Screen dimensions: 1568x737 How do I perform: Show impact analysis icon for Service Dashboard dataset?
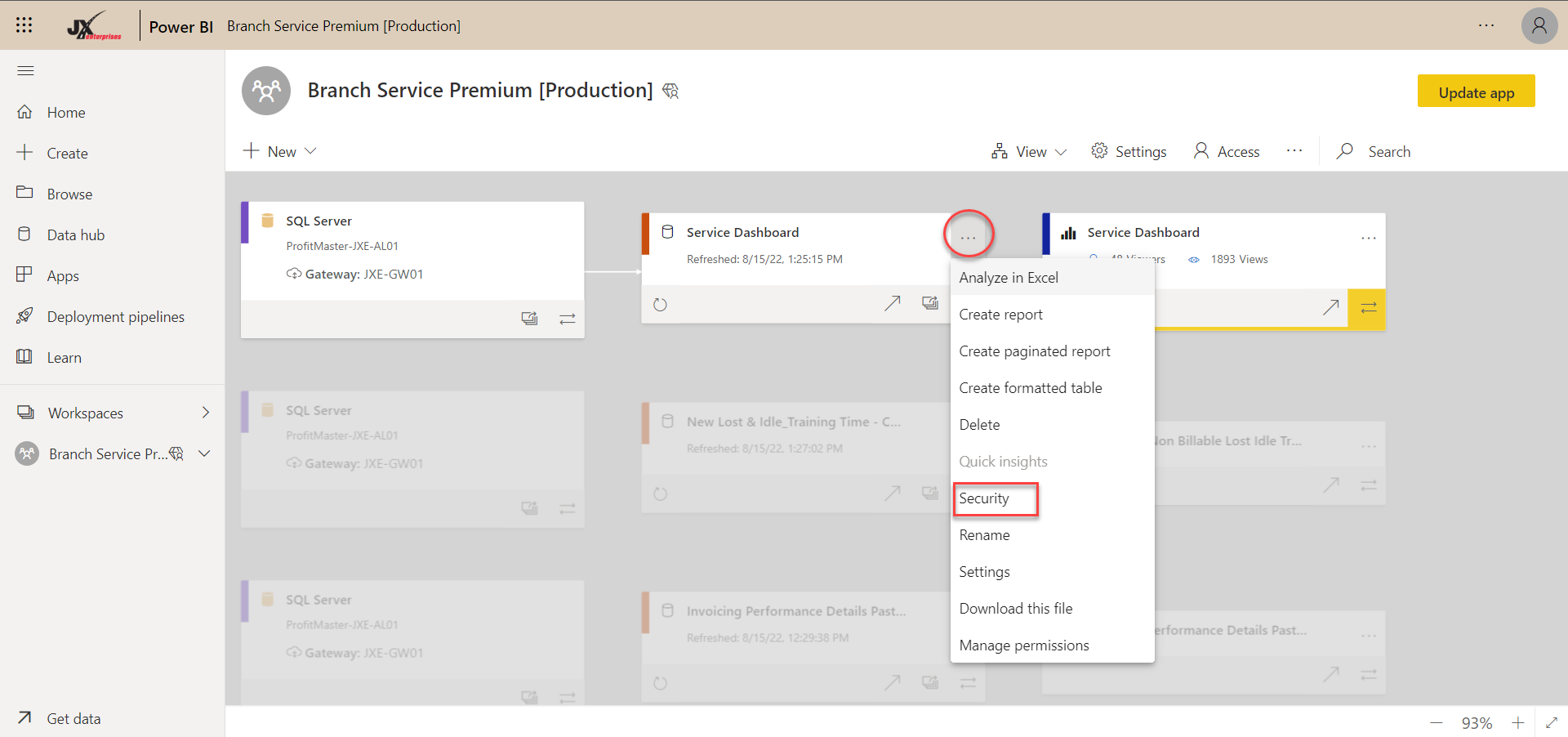click(929, 303)
